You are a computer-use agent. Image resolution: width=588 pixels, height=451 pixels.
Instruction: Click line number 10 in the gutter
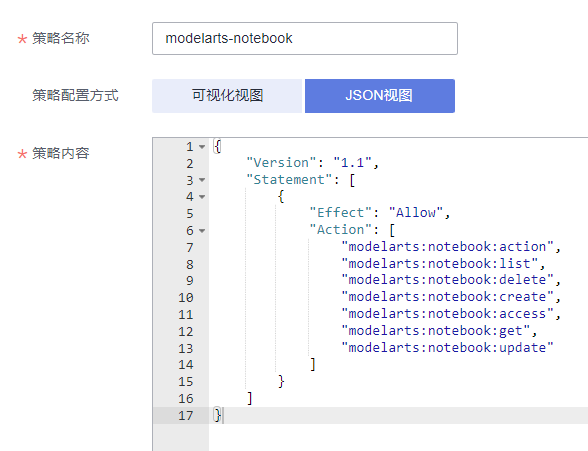[186, 298]
